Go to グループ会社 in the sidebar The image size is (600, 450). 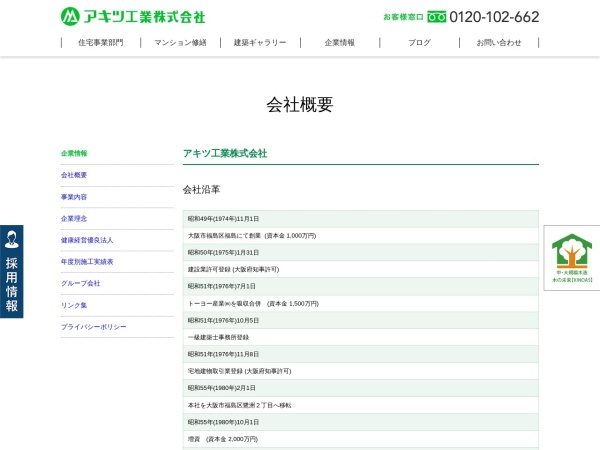coord(80,284)
